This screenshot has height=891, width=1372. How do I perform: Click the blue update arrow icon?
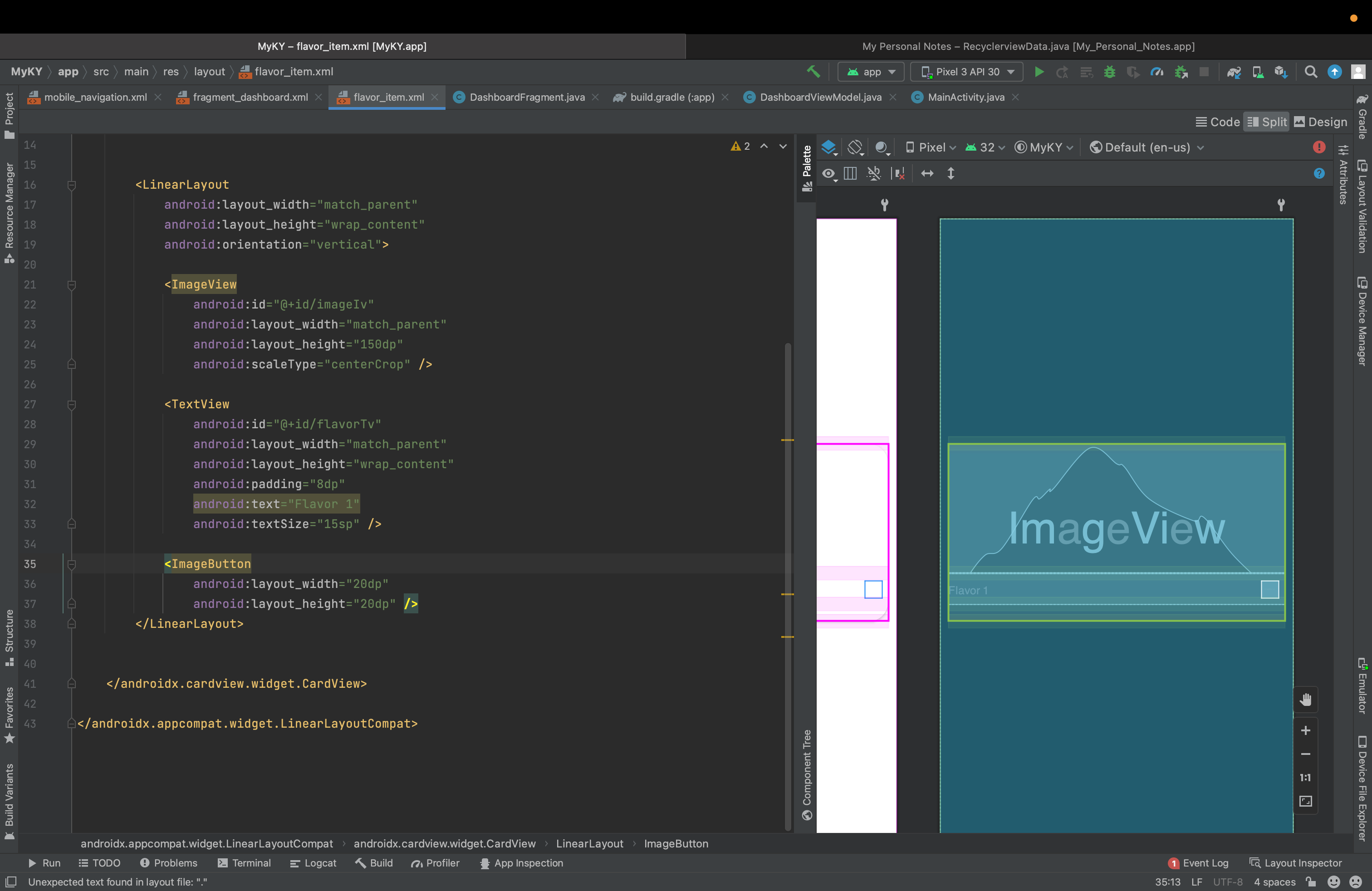[x=1334, y=72]
